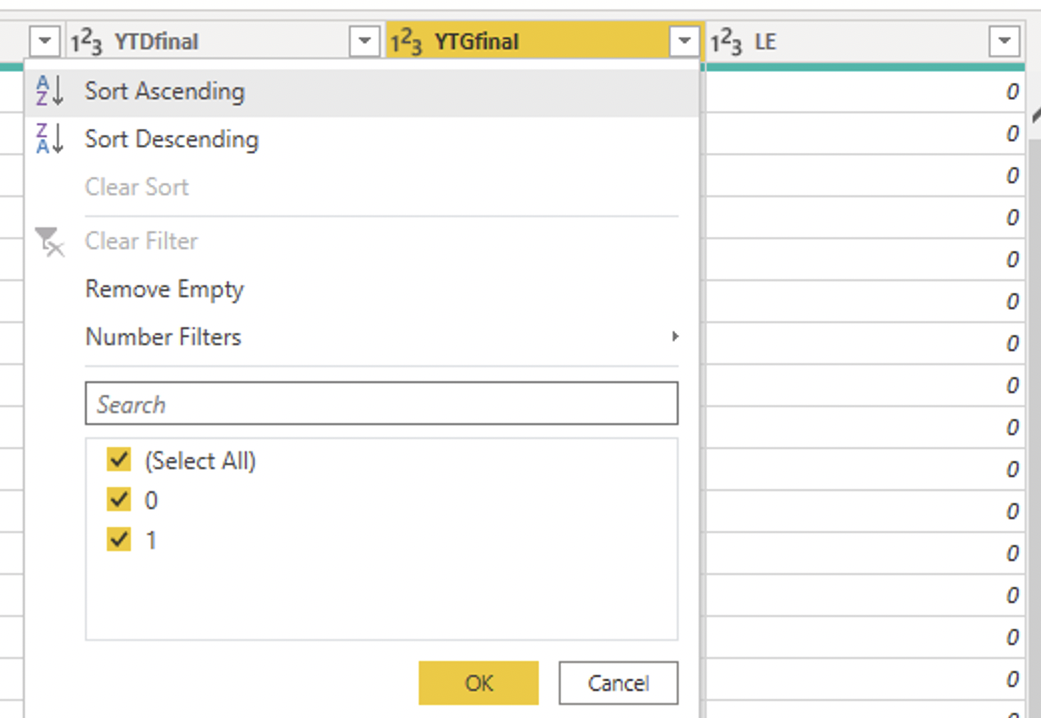The image size is (1041, 718).
Task: Select the Clear Sort menu entry
Action: (x=362, y=187)
